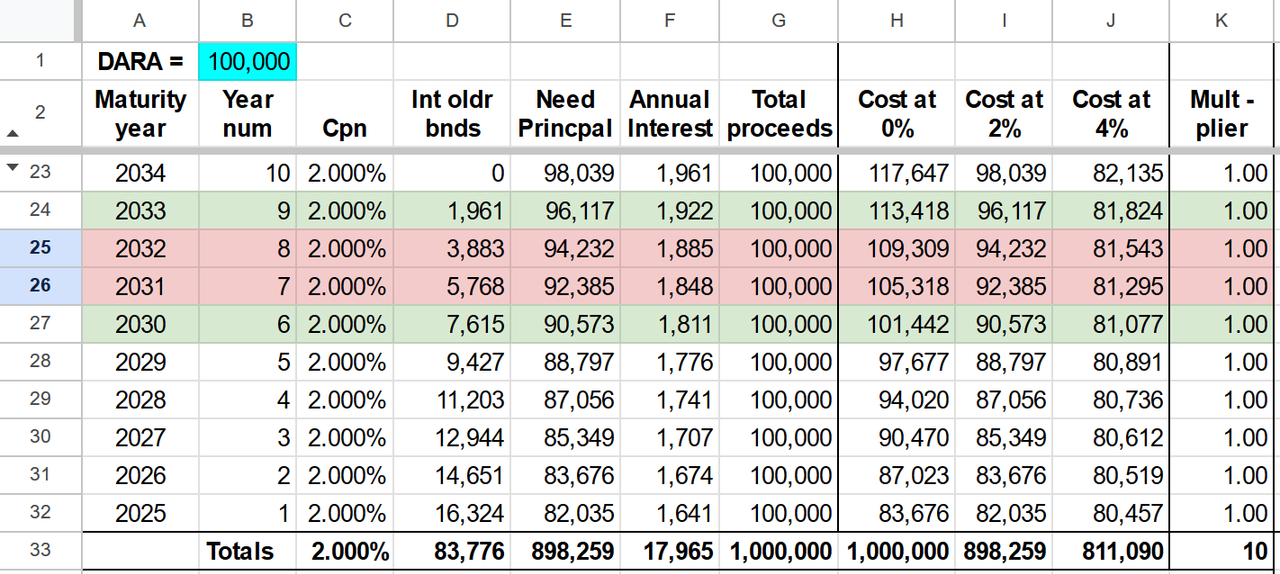This screenshot has height=574, width=1280.
Task: Click the maturity year cell 2025
Action: (x=139, y=514)
